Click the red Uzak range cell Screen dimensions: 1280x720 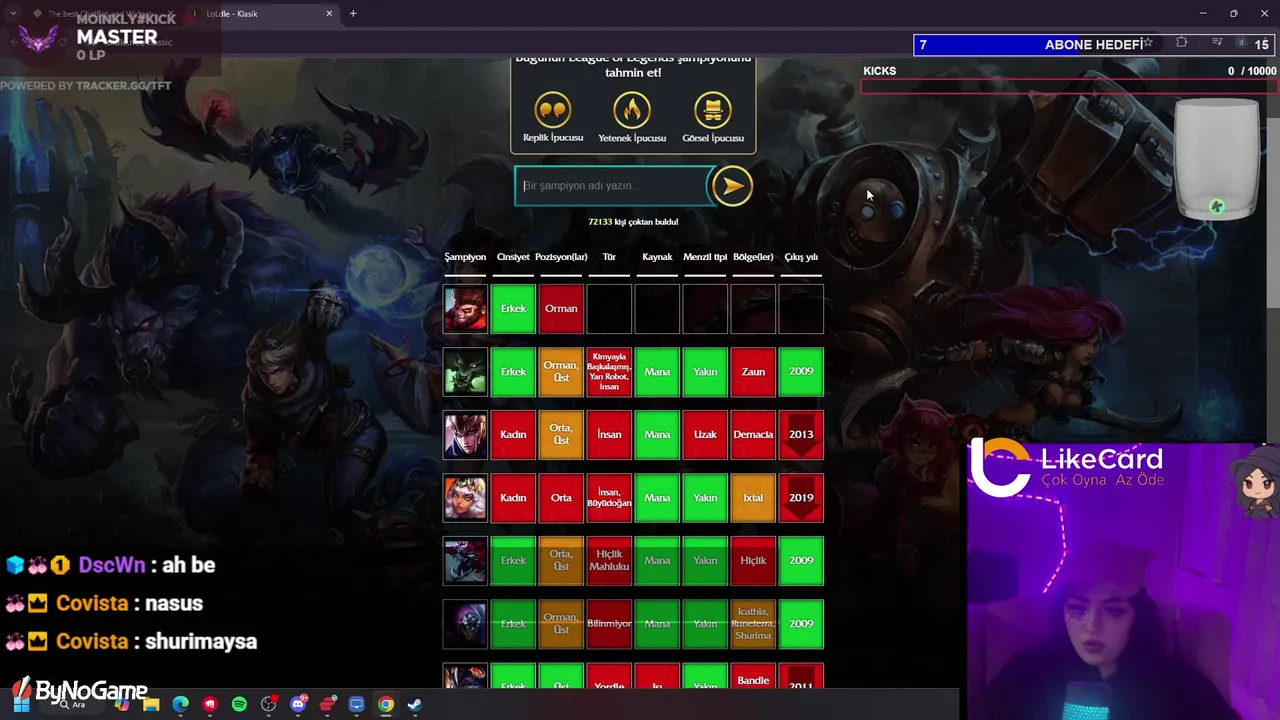pos(705,435)
